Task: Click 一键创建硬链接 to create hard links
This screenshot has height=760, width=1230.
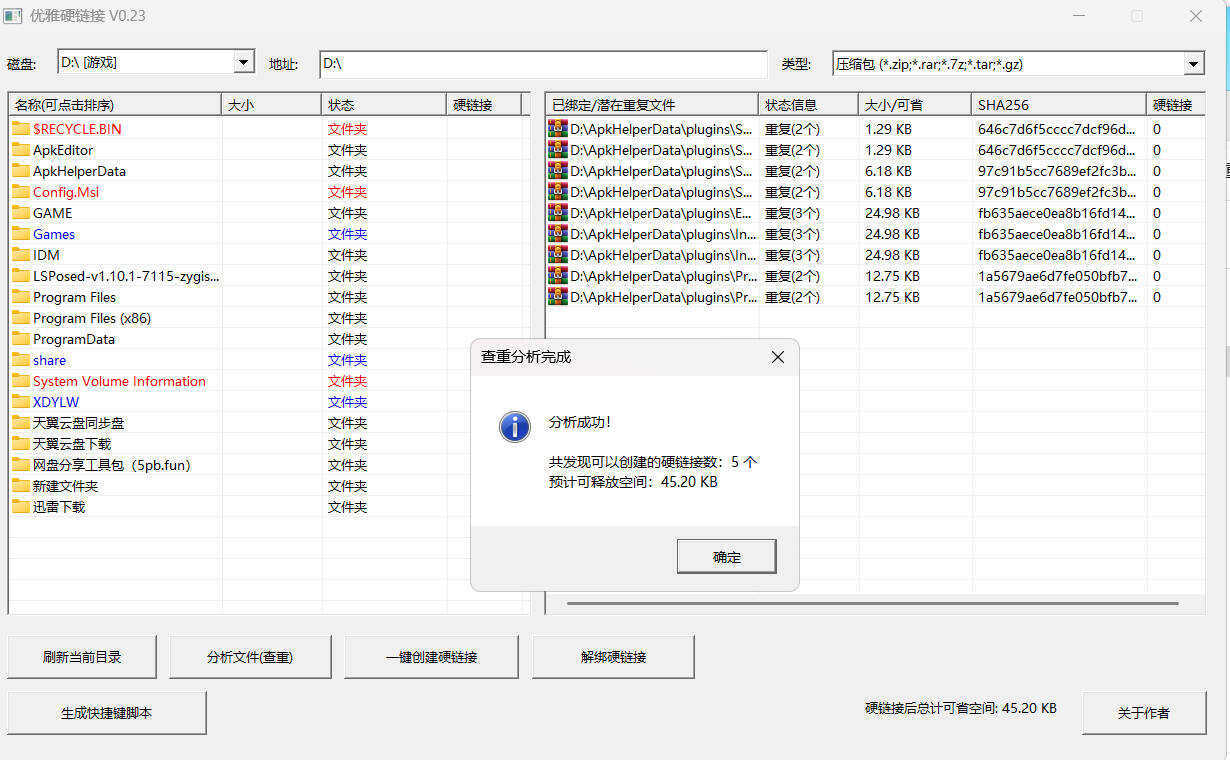Action: [x=431, y=656]
